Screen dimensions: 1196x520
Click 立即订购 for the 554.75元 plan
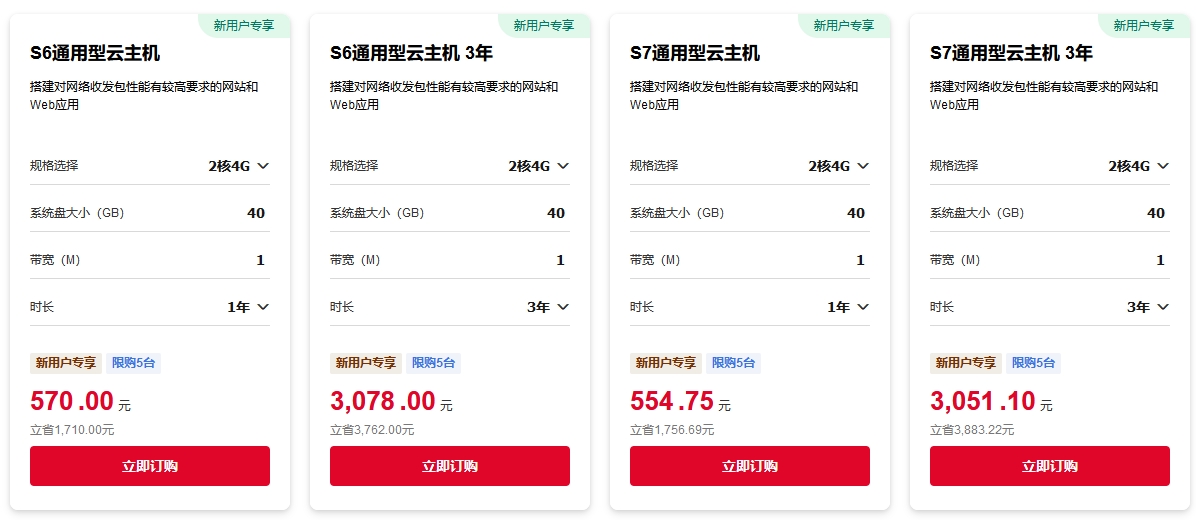750,466
